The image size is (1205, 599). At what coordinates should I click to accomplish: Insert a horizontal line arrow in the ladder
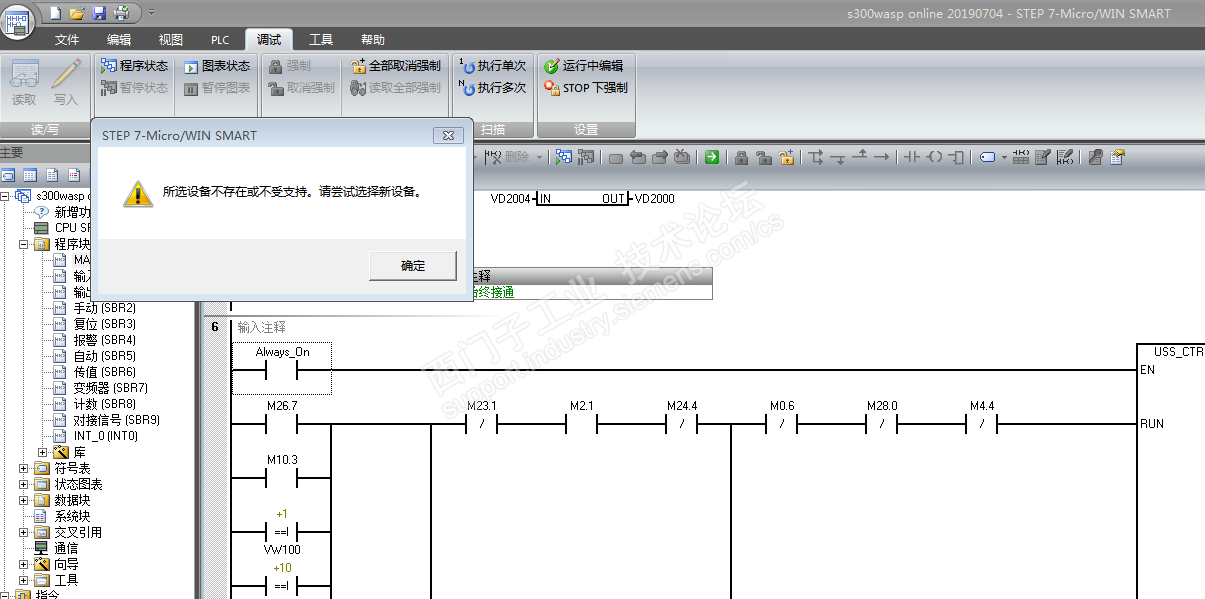pos(881,157)
